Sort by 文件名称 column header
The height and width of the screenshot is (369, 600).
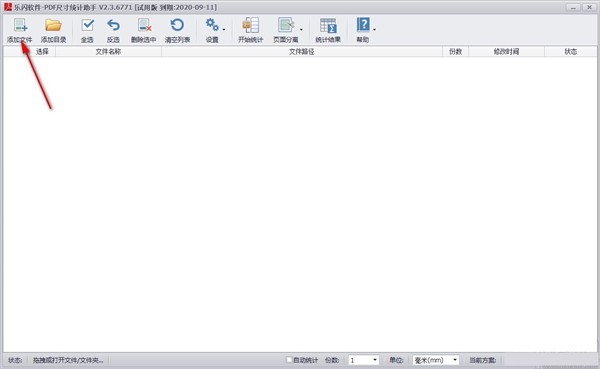click(108, 51)
